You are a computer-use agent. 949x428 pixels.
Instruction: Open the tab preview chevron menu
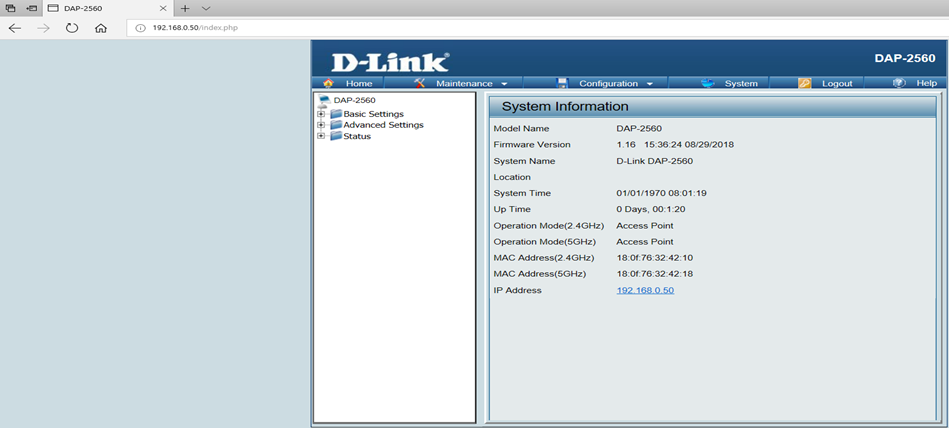(x=206, y=8)
